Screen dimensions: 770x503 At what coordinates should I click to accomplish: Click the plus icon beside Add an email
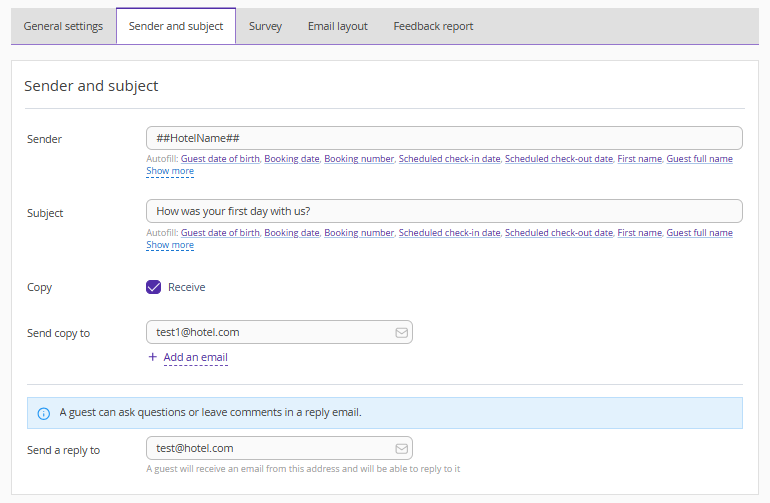click(152, 357)
